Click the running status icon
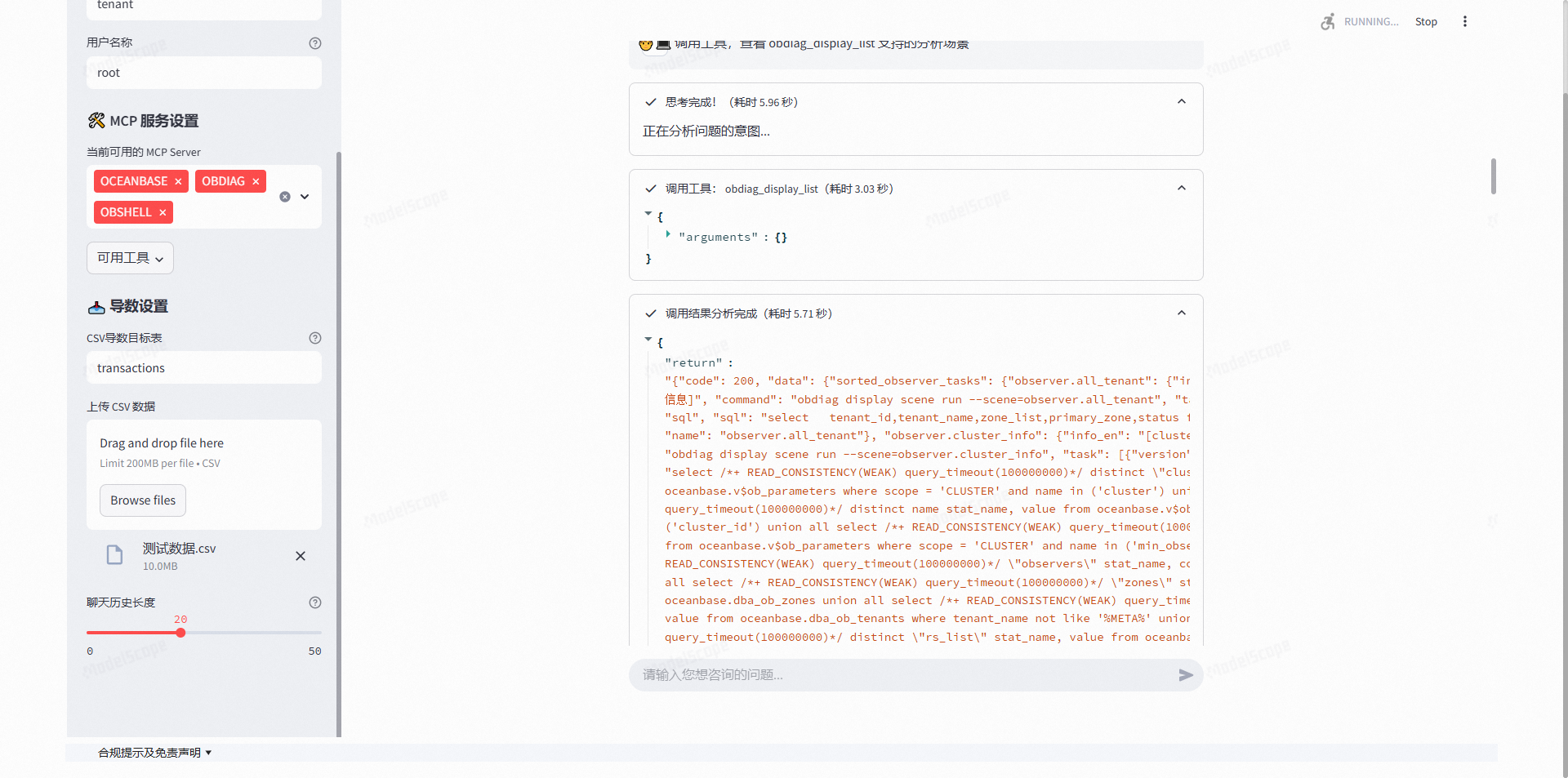 (x=1329, y=22)
